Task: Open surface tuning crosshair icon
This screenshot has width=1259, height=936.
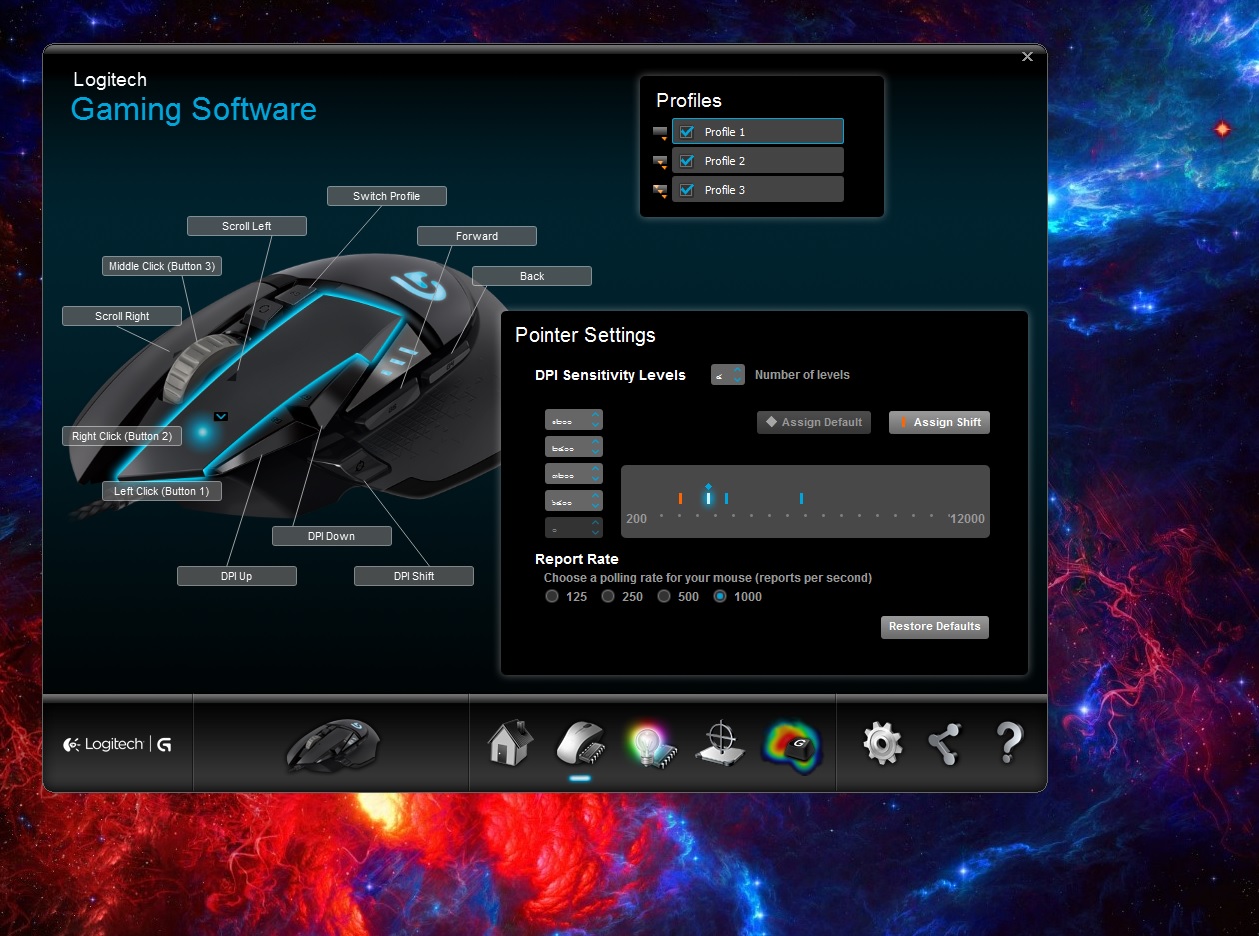Action: click(x=721, y=745)
